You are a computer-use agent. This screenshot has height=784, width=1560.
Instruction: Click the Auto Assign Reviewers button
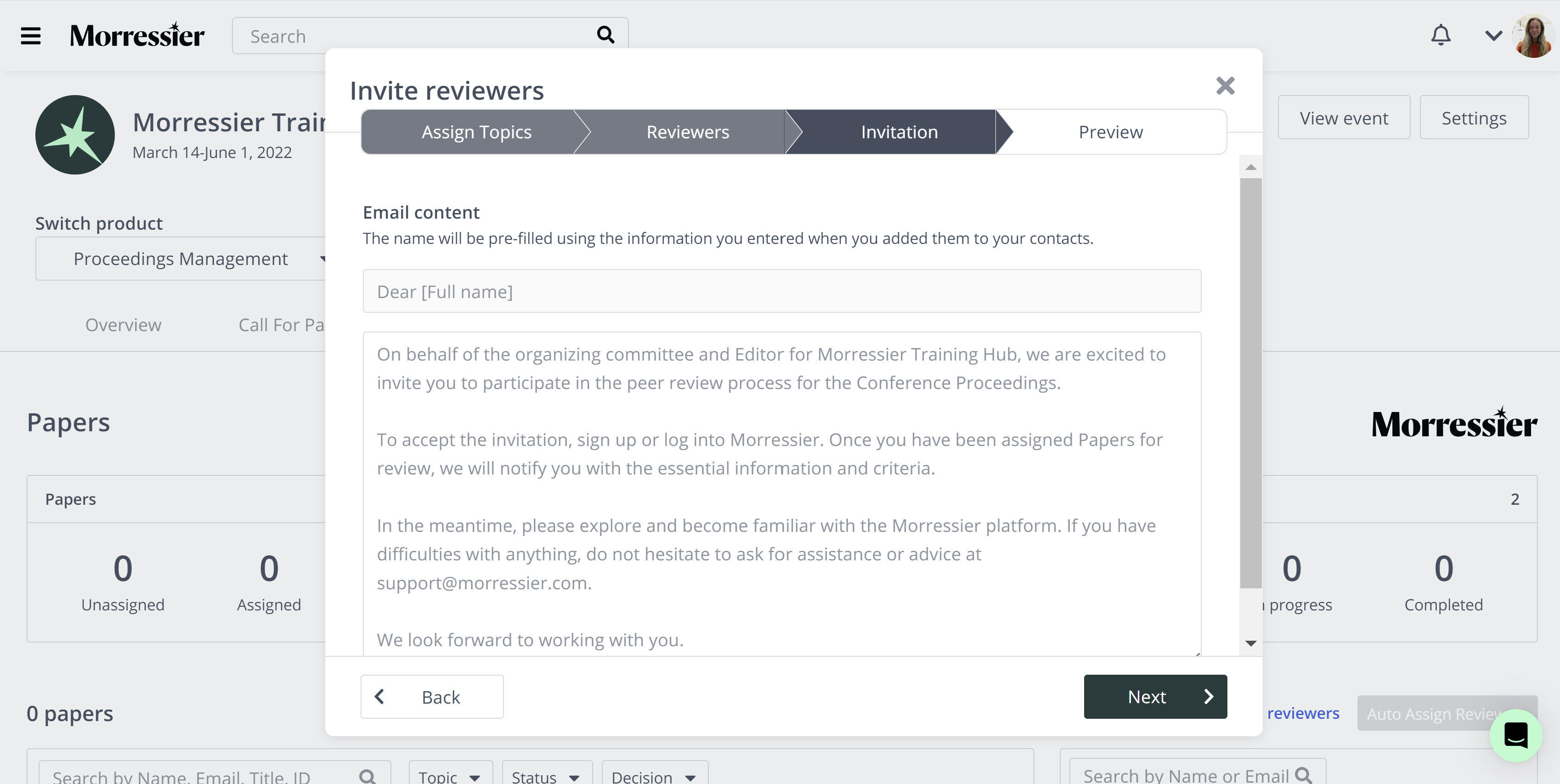click(x=1447, y=713)
